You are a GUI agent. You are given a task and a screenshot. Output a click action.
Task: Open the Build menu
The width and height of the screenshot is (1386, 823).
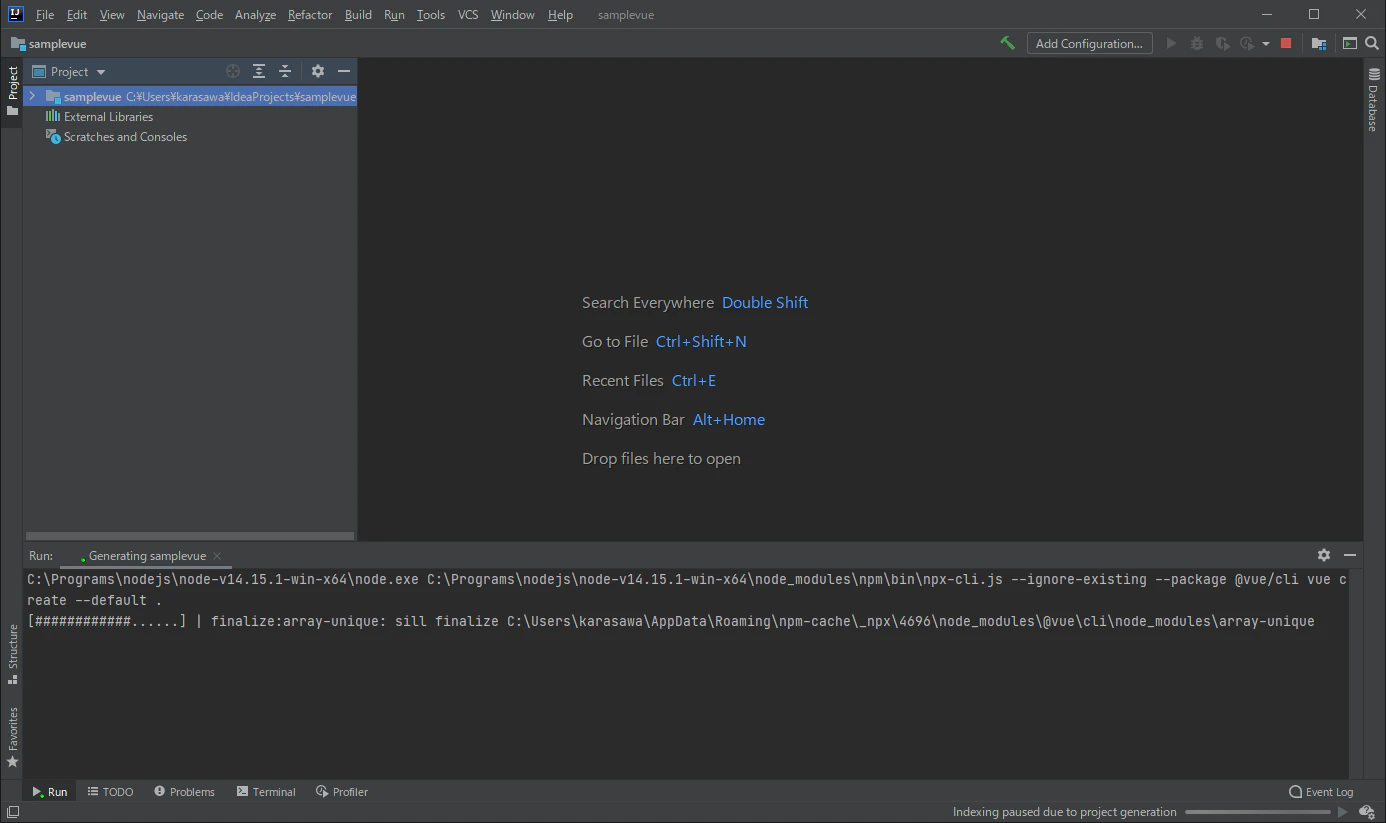pyautogui.click(x=358, y=14)
